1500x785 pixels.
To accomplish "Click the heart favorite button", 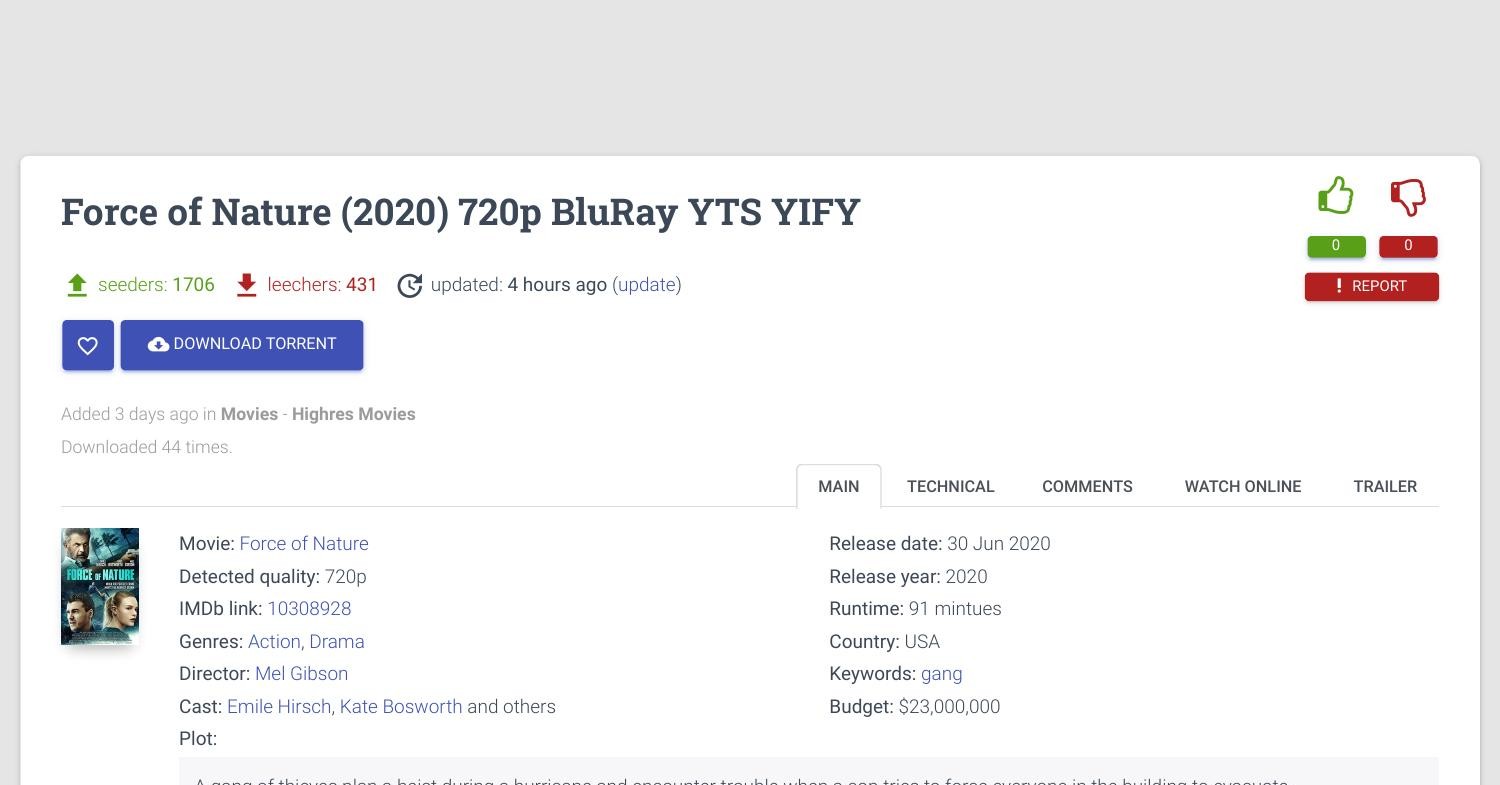I will pos(88,345).
